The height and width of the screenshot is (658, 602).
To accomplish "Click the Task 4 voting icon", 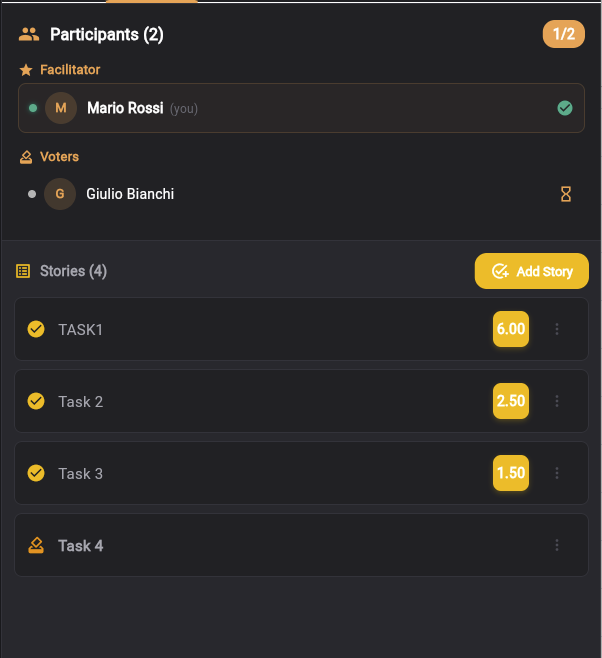I will pos(36,546).
